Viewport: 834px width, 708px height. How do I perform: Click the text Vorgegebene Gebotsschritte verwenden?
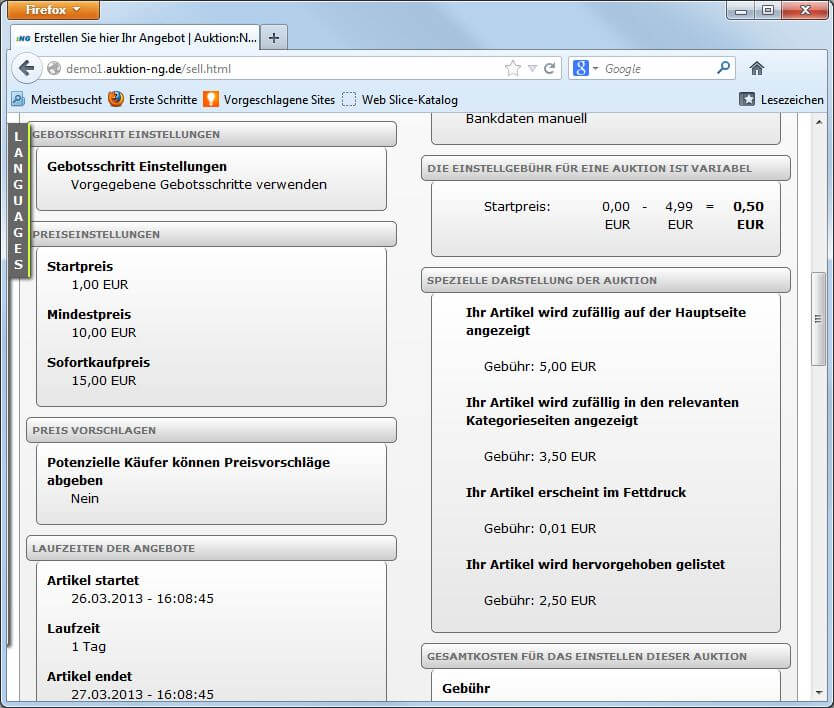coord(199,185)
